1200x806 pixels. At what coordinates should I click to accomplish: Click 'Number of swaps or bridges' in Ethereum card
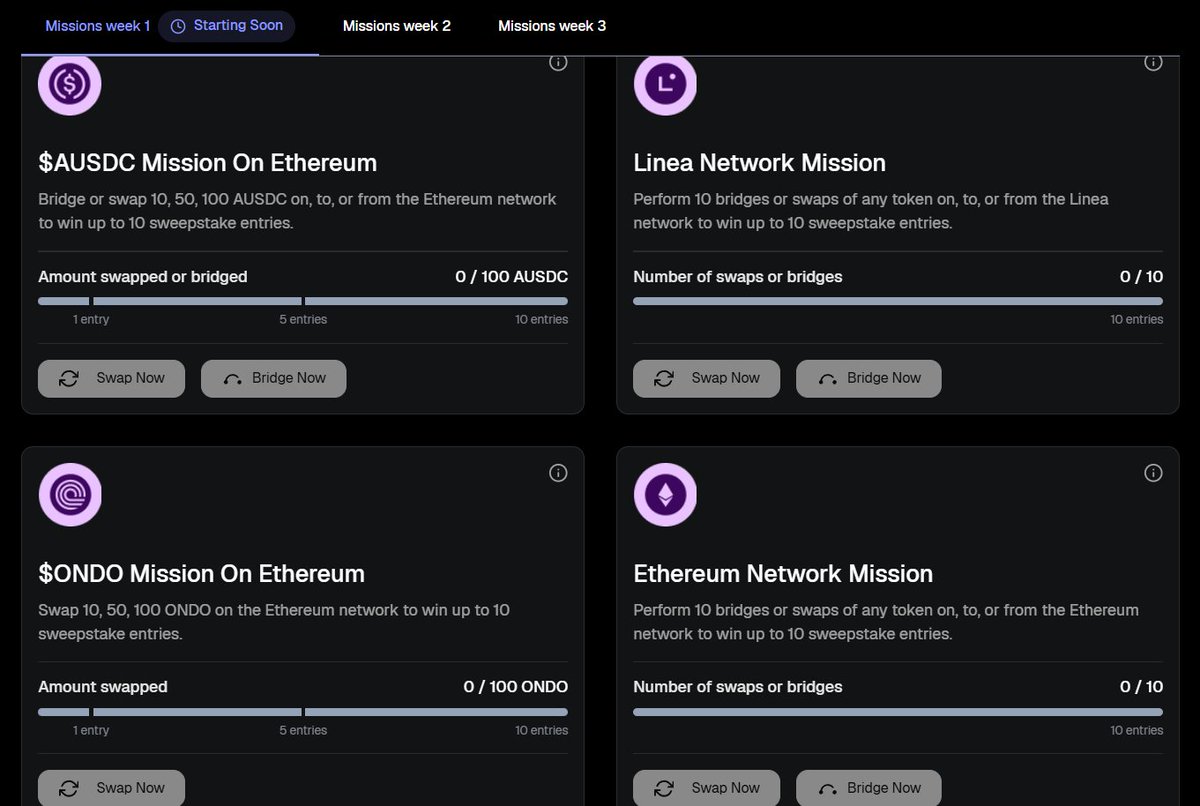[x=738, y=687]
